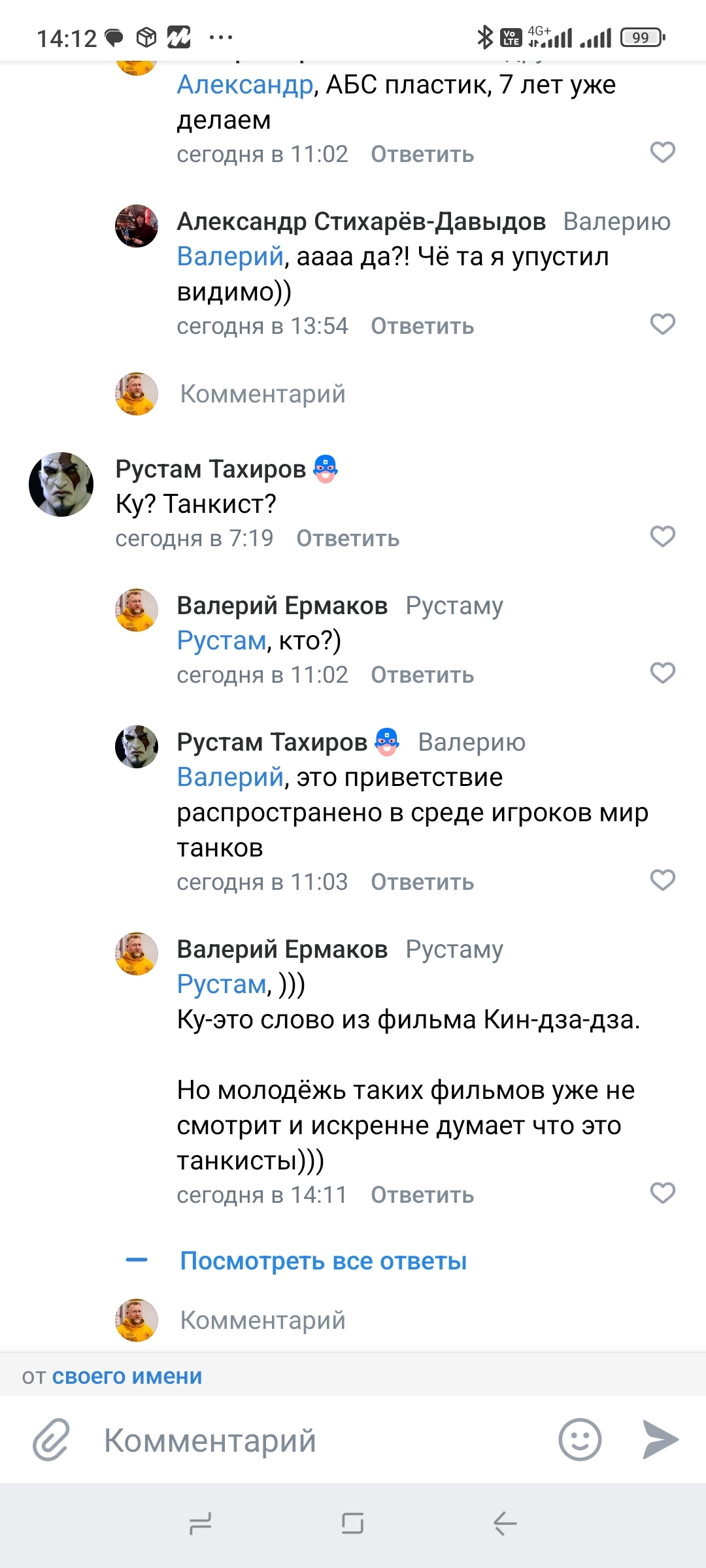Open "своего имени" author selector
The height and width of the screenshot is (1568, 706).
point(127,1376)
